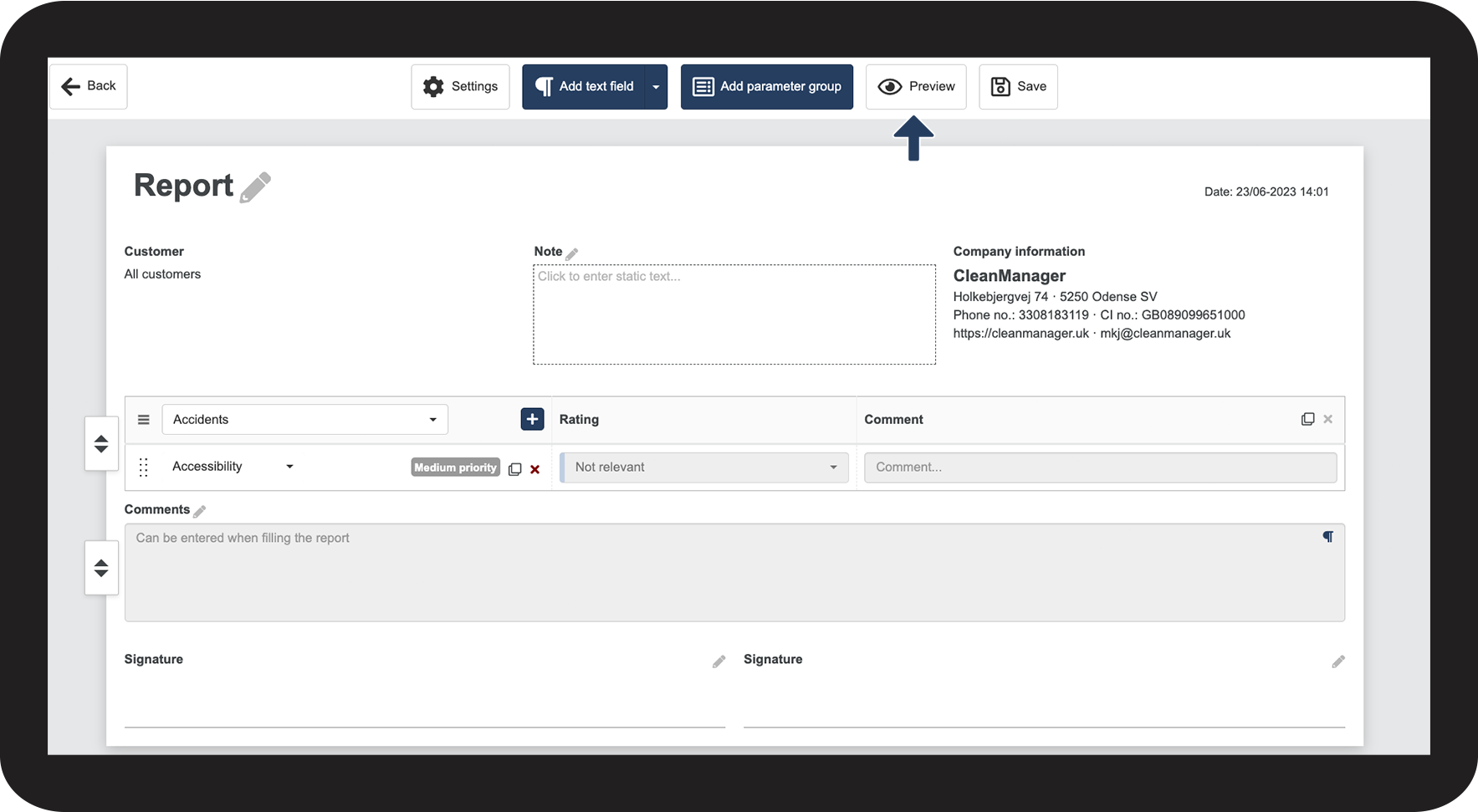Screen dimensions: 1478x812
Task: Click the CleanManager company name
Action: (1010, 276)
